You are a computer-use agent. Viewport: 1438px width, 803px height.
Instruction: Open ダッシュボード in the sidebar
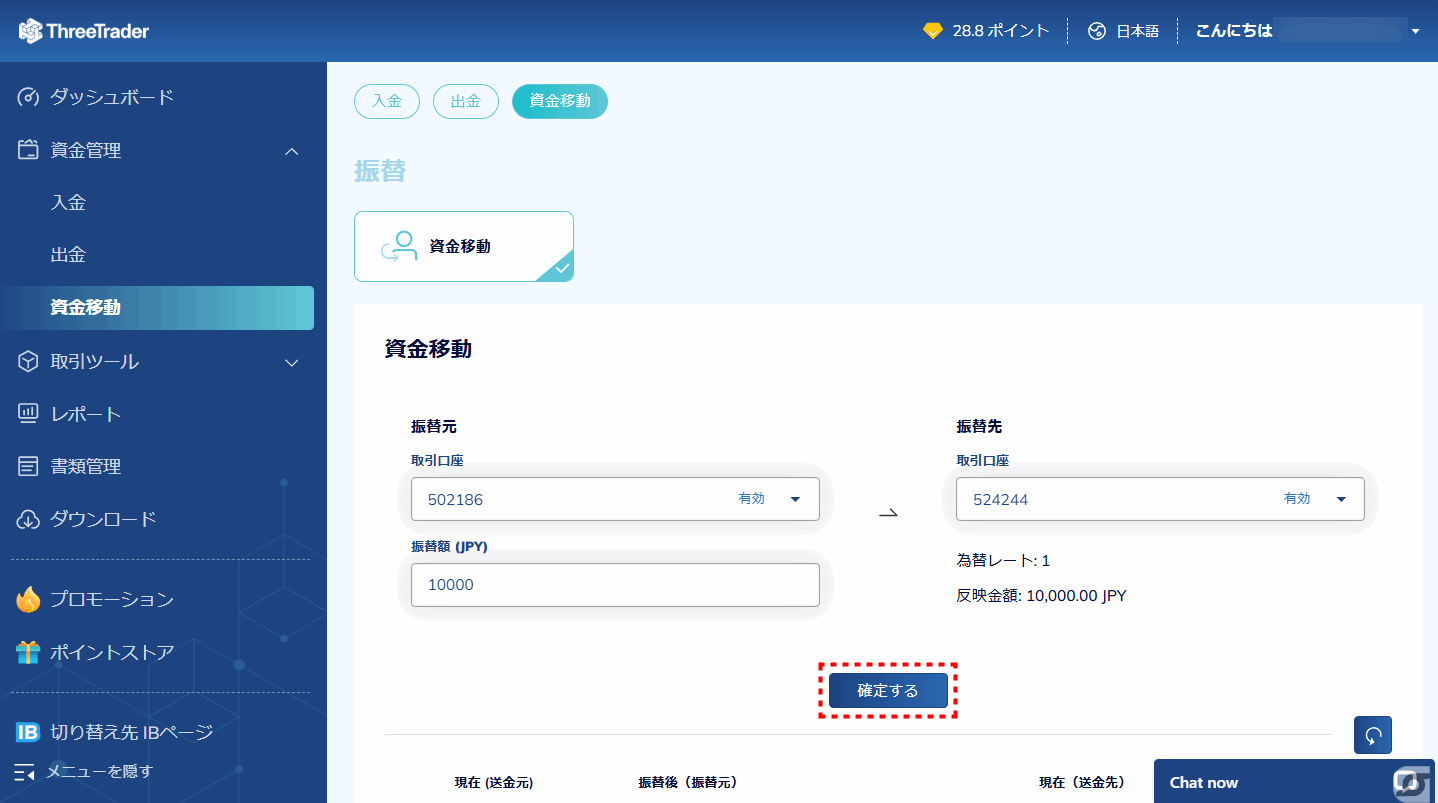pyautogui.click(x=113, y=97)
